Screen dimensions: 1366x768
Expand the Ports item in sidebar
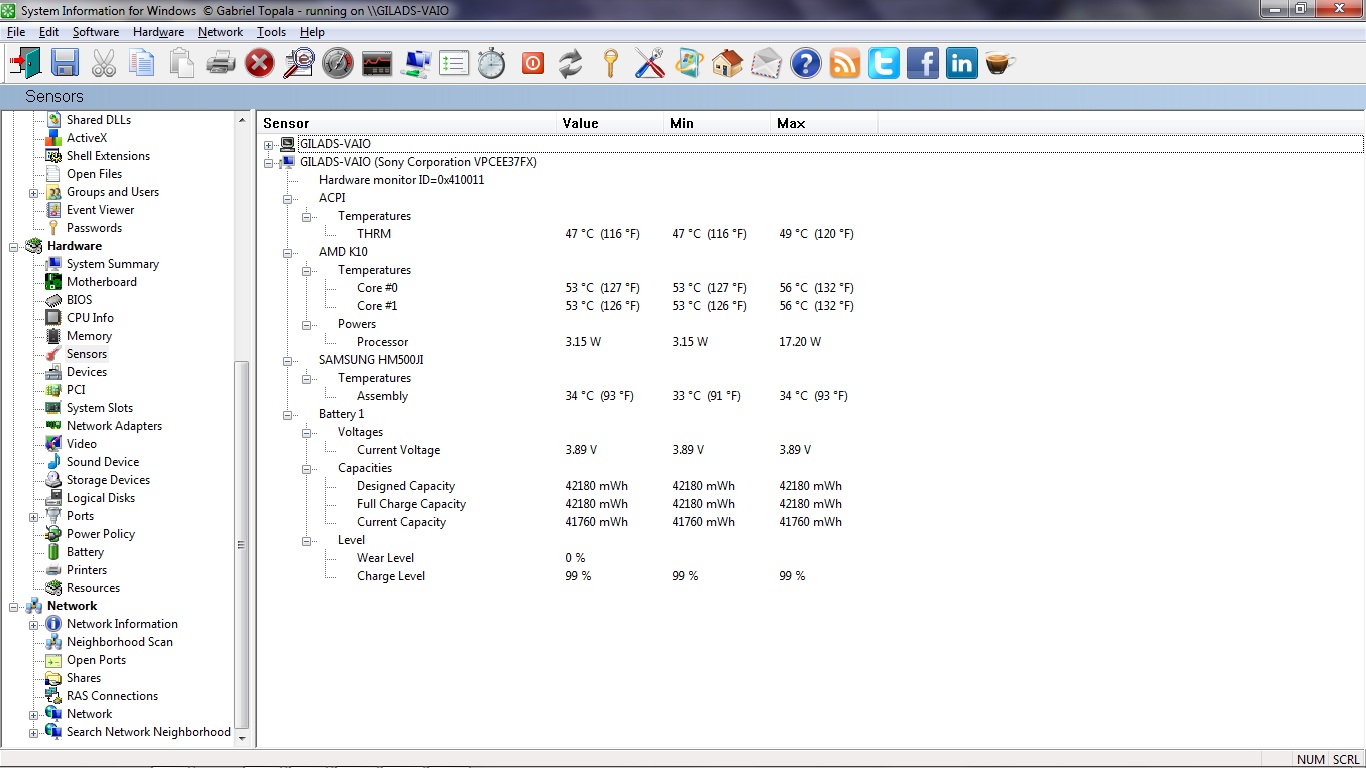pyautogui.click(x=33, y=516)
